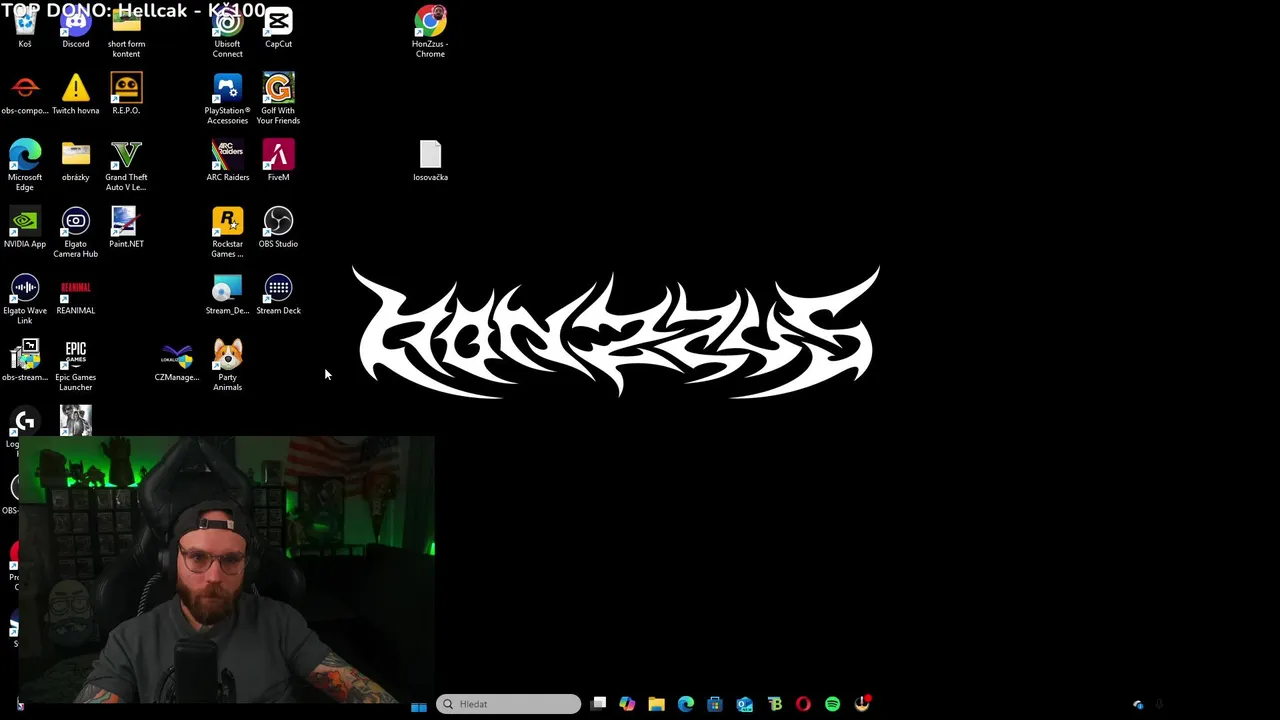Image resolution: width=1280 pixels, height=720 pixels.
Task: Select the NVIDIA App shortcut
Action: [25, 228]
